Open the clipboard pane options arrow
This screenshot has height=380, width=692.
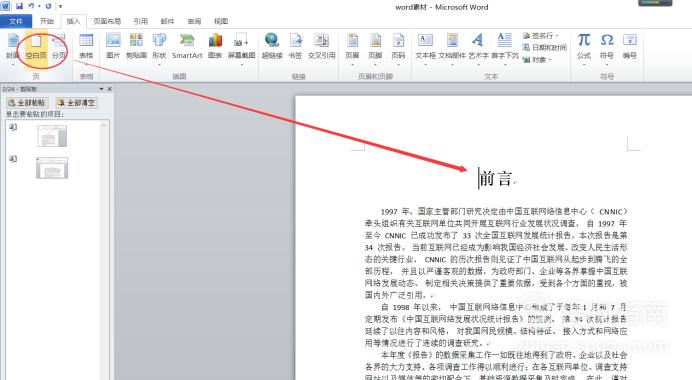101,89
